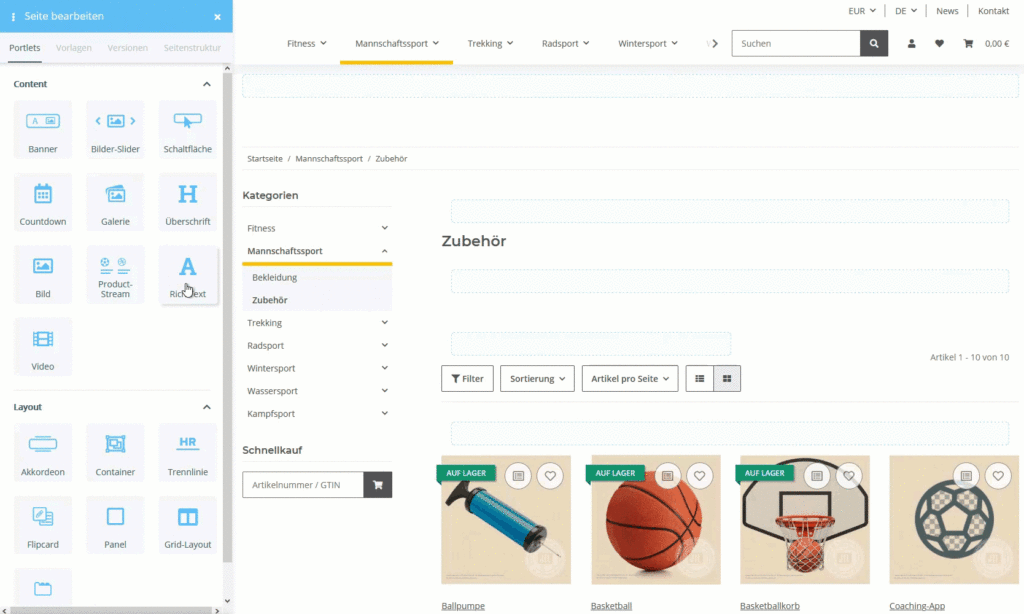Open the Sortierung dropdown
Image resolution: width=1024 pixels, height=614 pixels.
click(x=539, y=378)
